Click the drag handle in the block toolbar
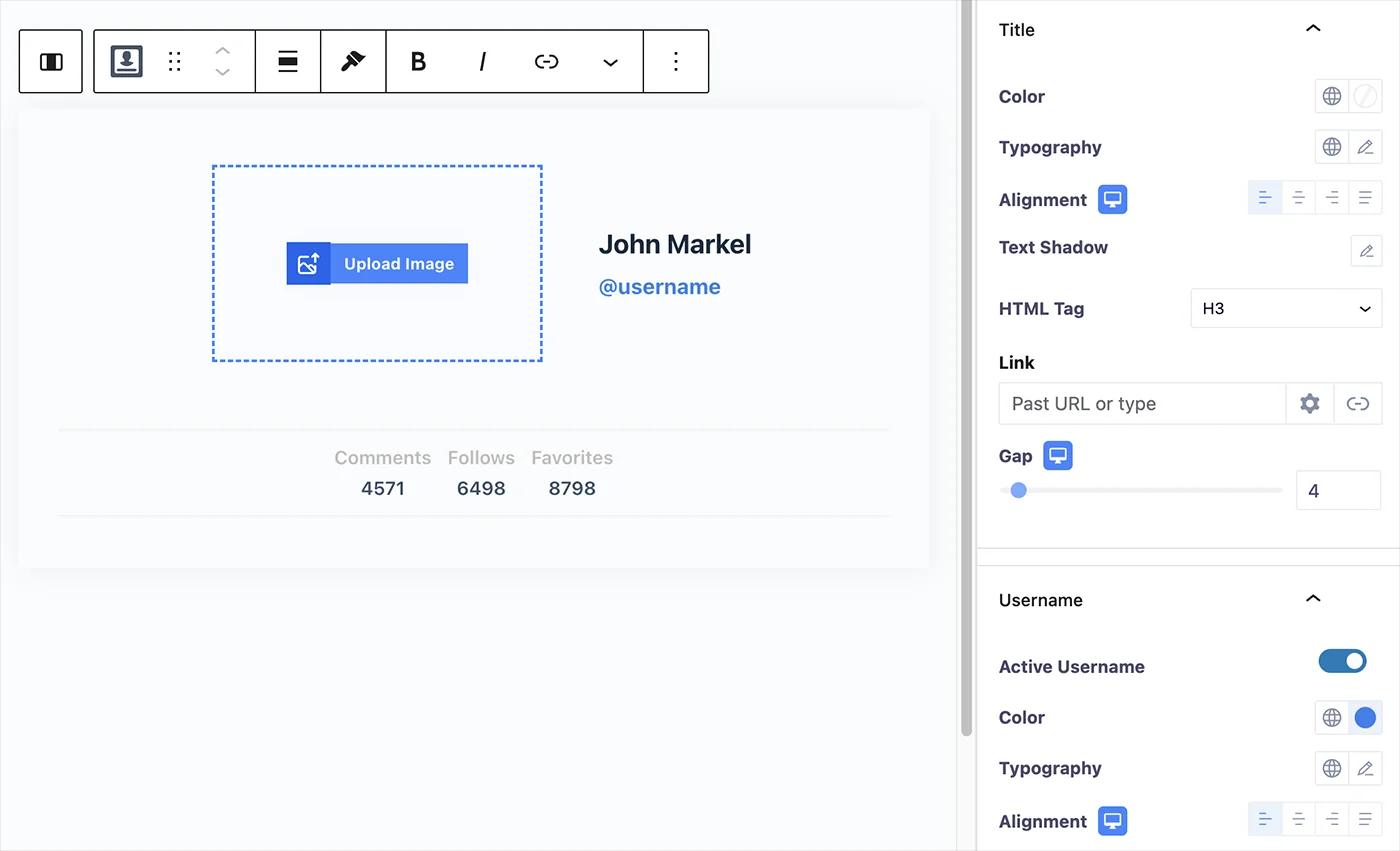 tap(174, 61)
